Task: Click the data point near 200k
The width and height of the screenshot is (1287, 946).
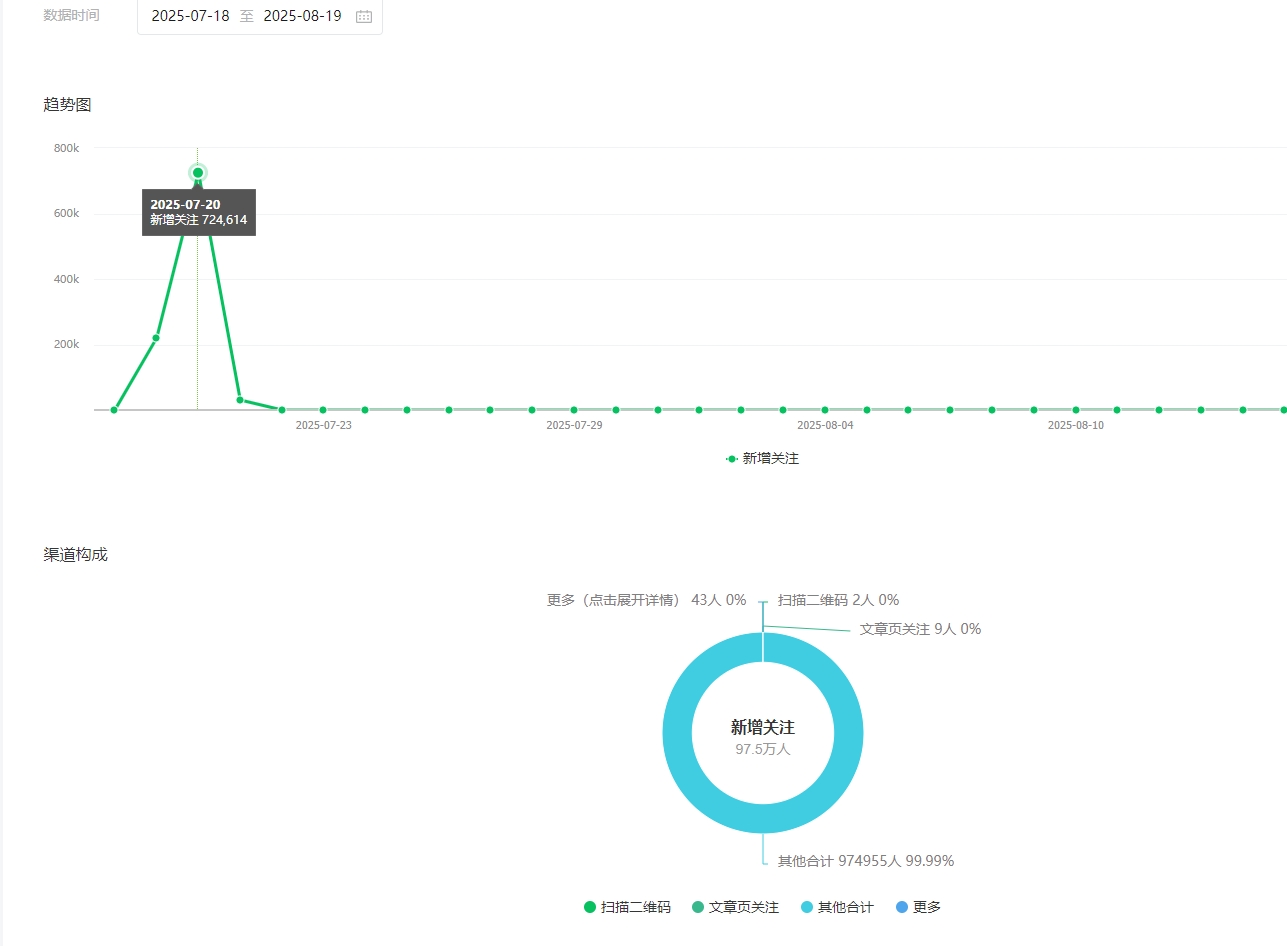Action: 156,338
